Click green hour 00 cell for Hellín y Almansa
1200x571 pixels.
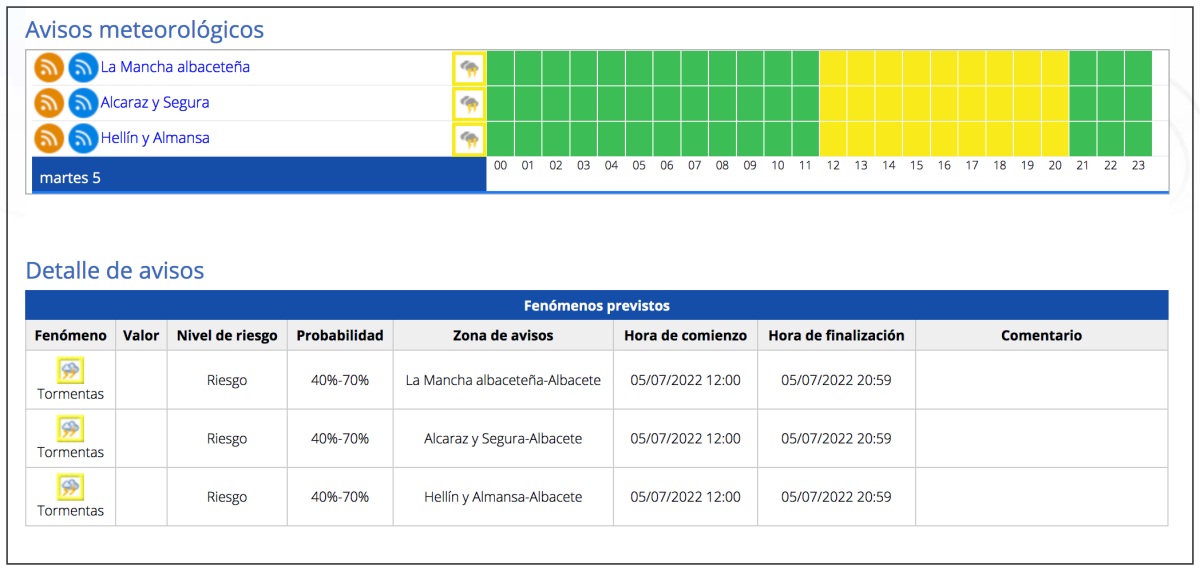click(500, 138)
